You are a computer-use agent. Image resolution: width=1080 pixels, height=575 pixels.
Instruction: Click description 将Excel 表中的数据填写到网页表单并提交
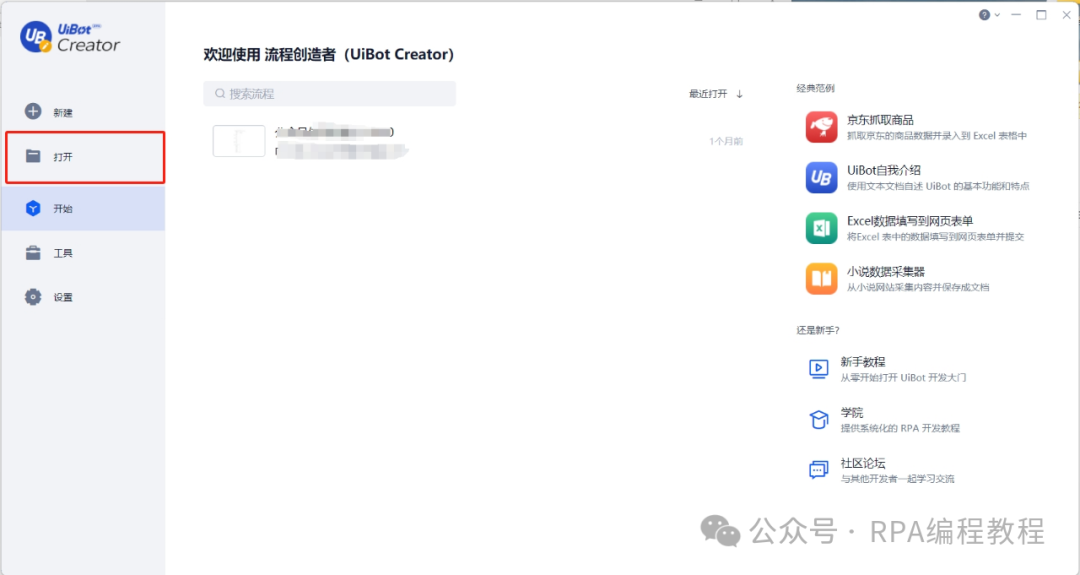935,237
